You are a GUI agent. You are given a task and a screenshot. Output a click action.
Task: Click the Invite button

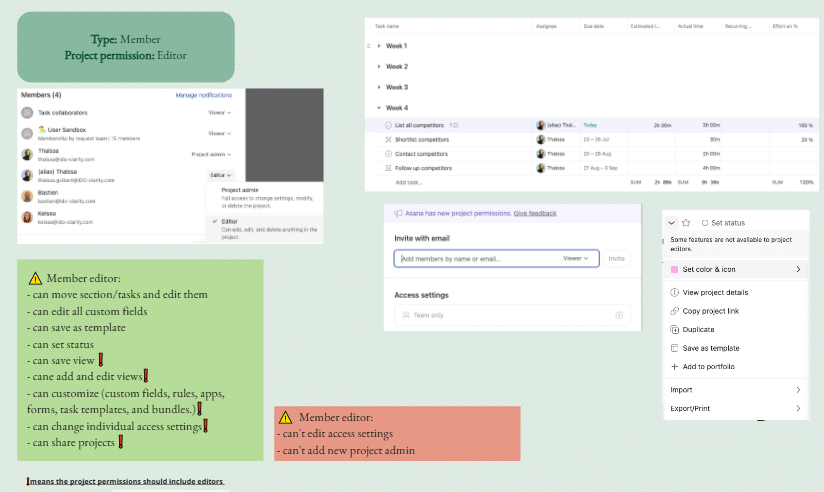(616, 258)
